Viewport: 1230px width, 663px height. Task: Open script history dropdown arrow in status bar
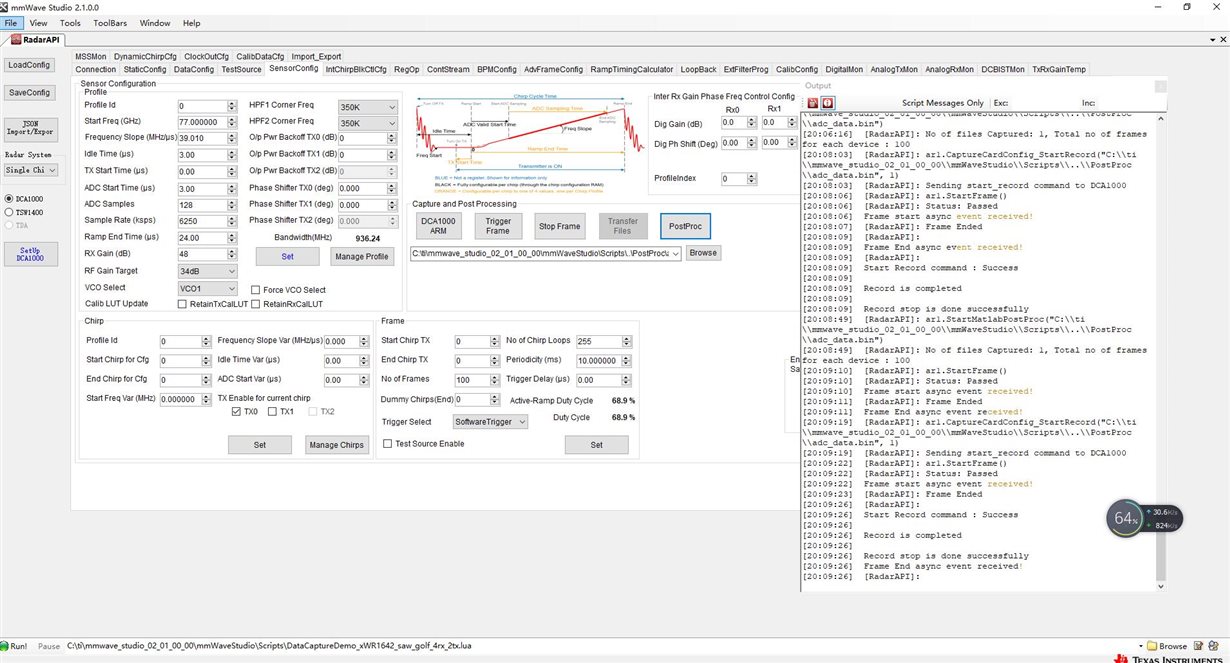tap(1140, 646)
